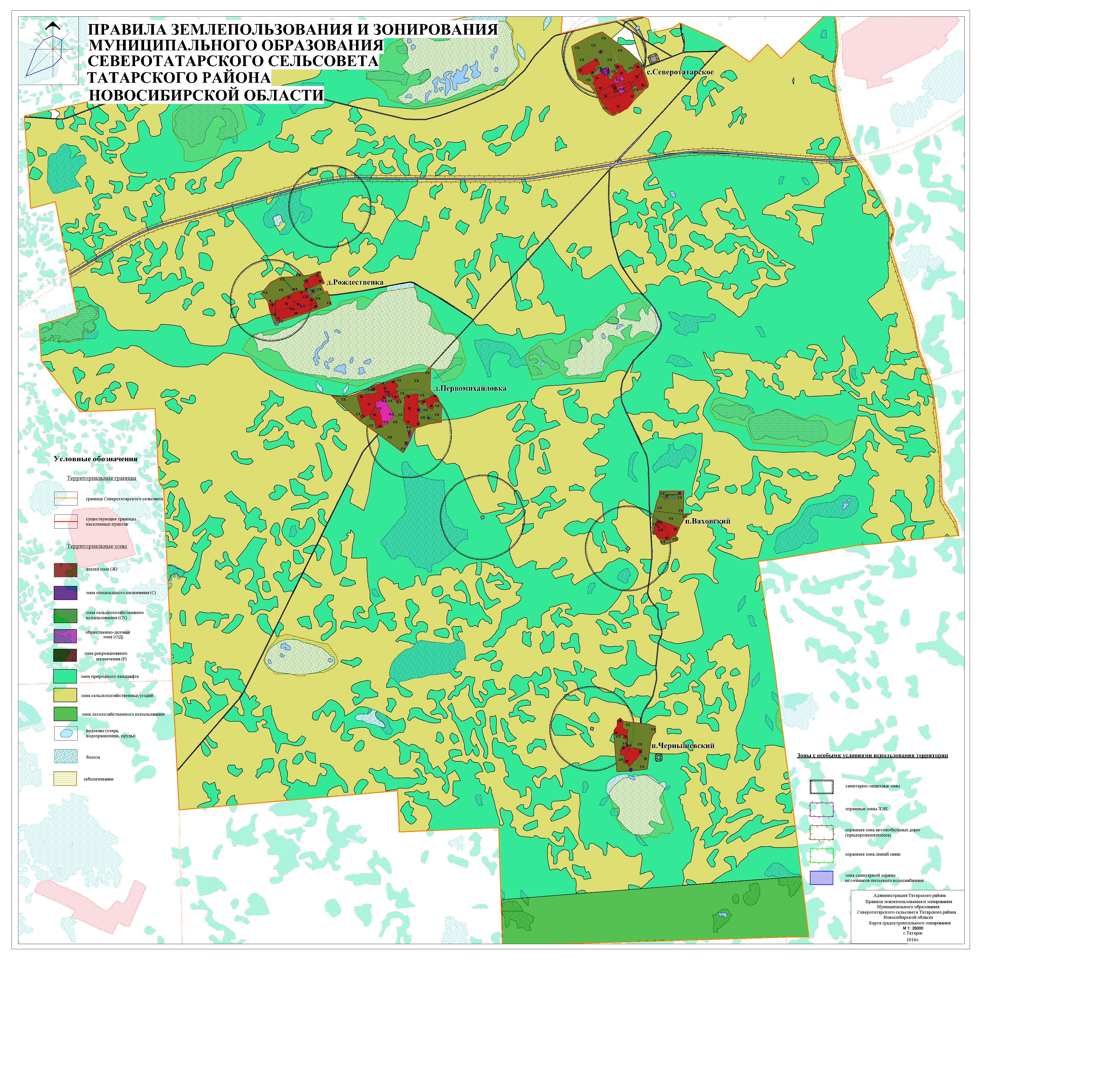Click the Условные обозначения heading
Image resolution: width=1120 pixels, height=1073 pixels.
click(96, 459)
